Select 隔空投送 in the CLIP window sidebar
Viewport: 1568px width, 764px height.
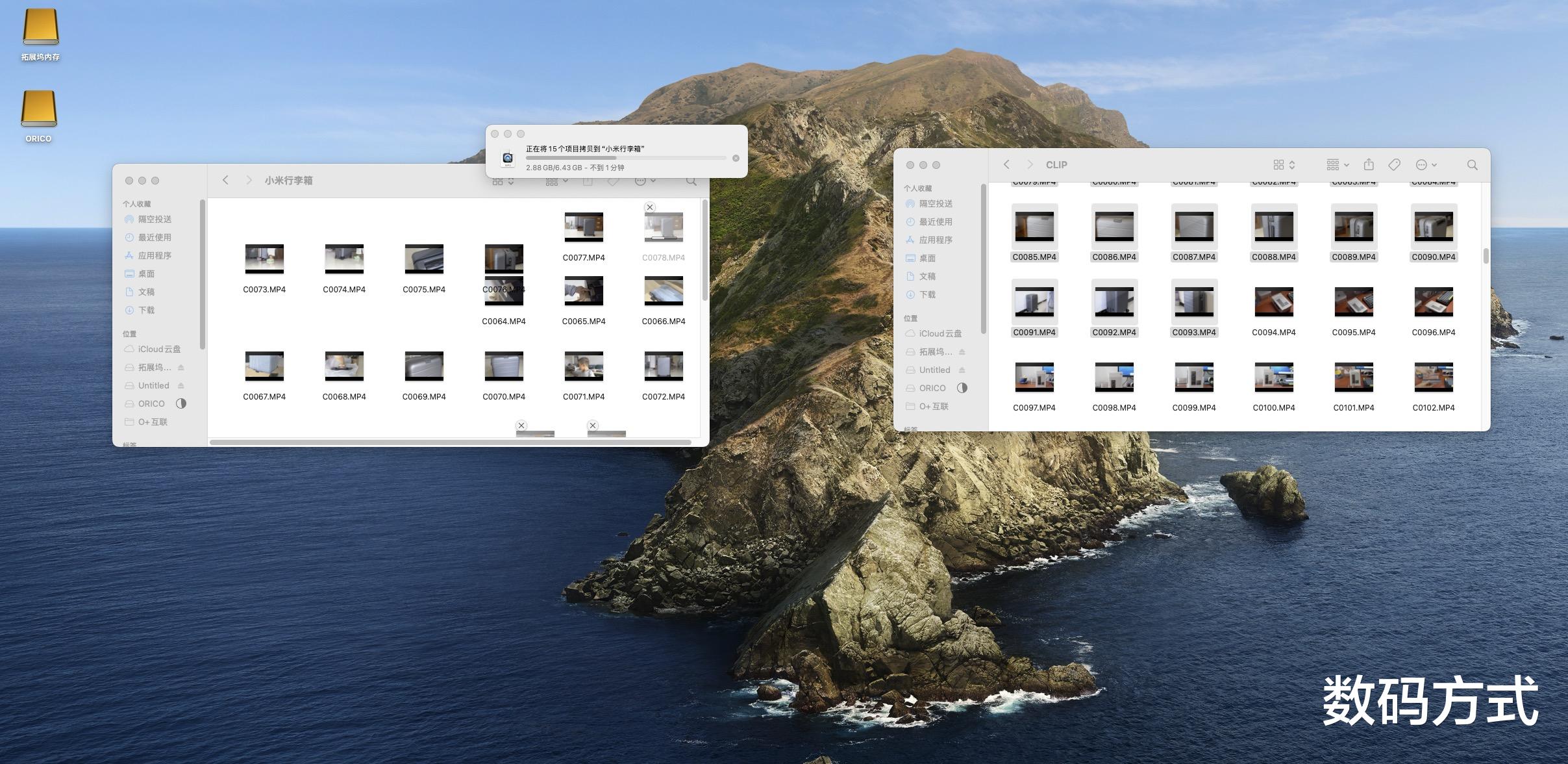(x=935, y=204)
